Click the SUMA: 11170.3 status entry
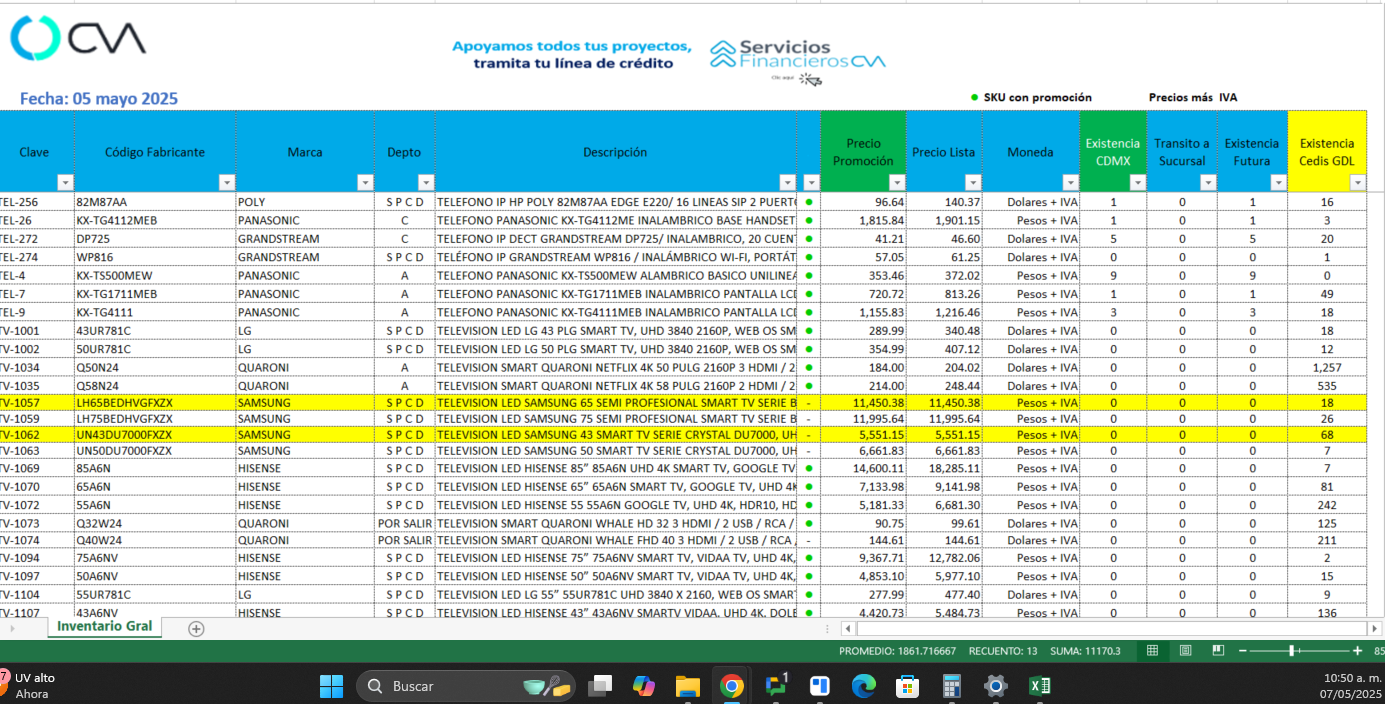This screenshot has height=704, width=1385. click(1085, 651)
